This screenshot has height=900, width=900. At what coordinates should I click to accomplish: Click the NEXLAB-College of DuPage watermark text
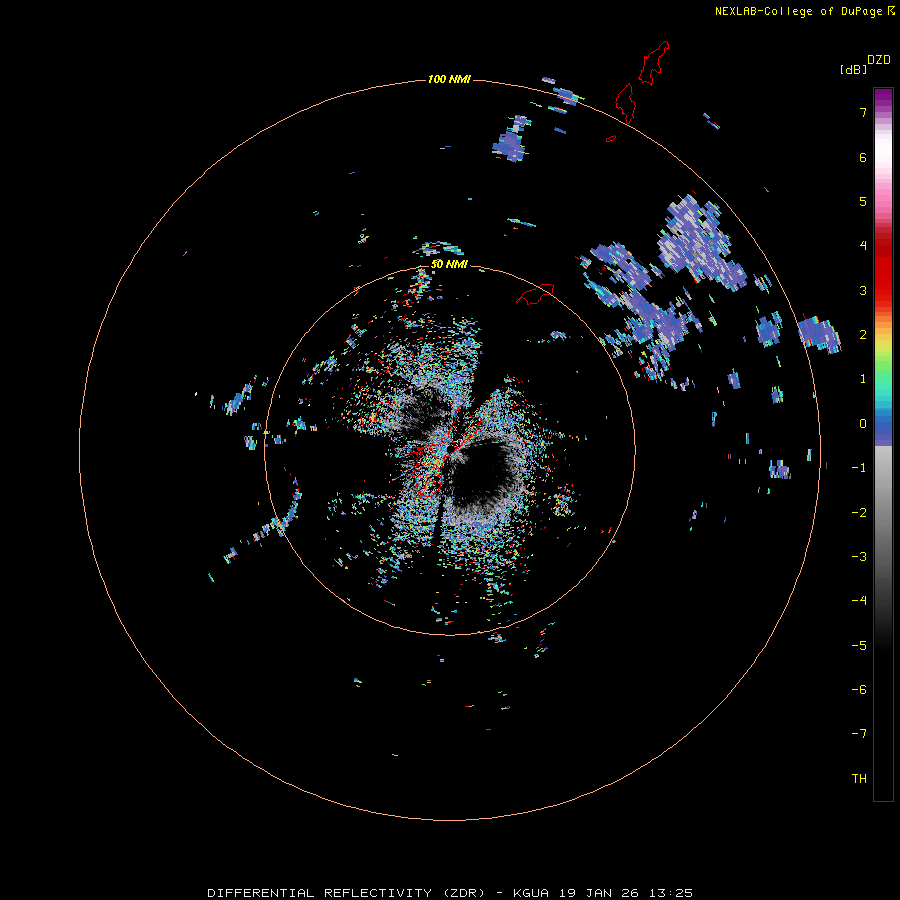coord(805,11)
